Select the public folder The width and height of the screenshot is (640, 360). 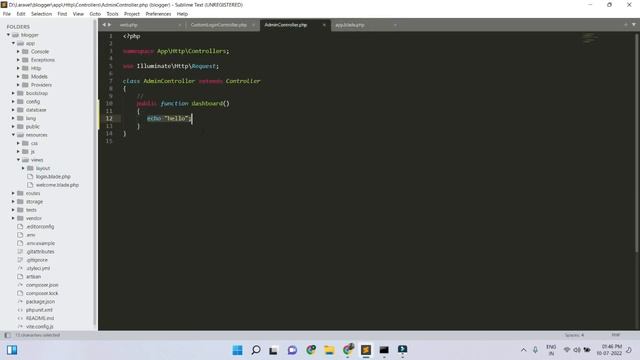[33, 127]
